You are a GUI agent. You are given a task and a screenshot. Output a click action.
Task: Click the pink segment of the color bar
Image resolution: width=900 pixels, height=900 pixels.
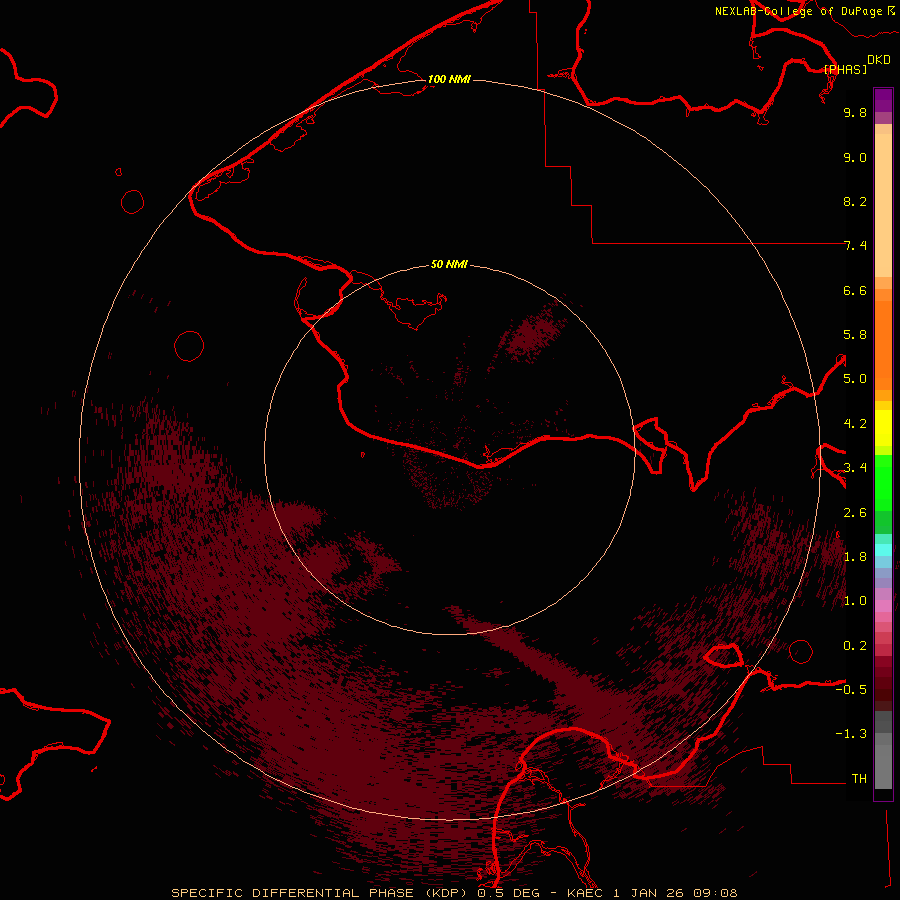(x=883, y=606)
